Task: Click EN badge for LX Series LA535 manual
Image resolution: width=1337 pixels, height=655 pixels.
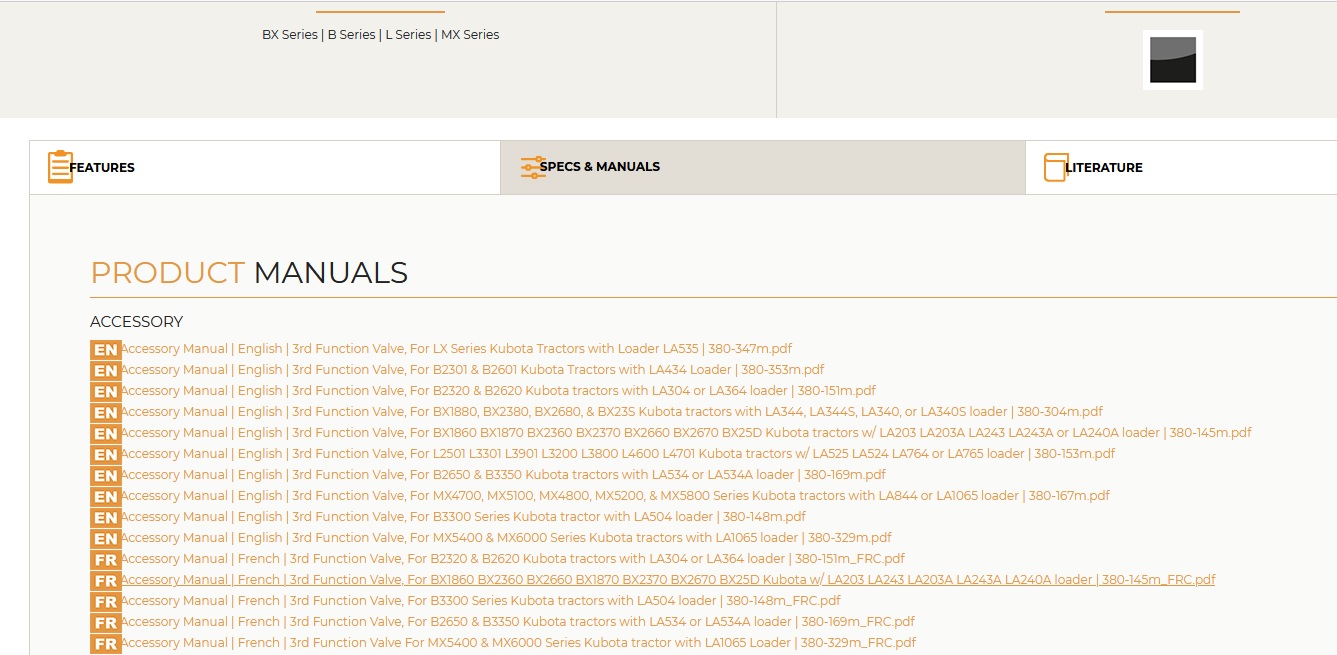Action: click(x=105, y=349)
